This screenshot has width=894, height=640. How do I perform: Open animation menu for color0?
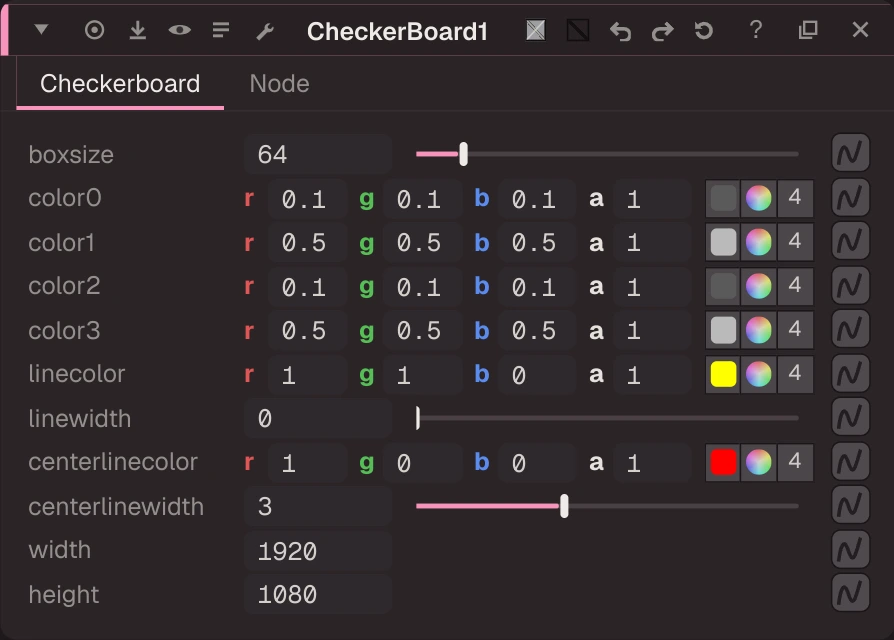[x=850, y=197]
